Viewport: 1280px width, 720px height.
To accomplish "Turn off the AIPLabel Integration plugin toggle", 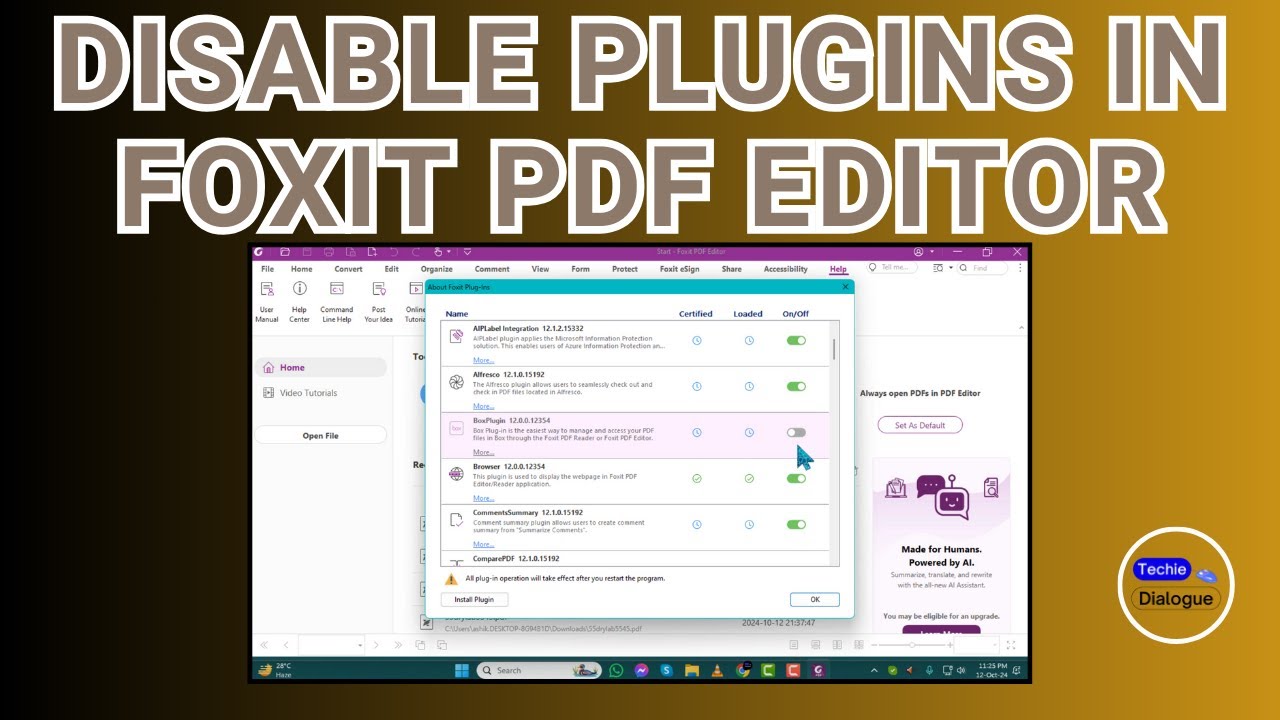I will [x=796, y=341].
